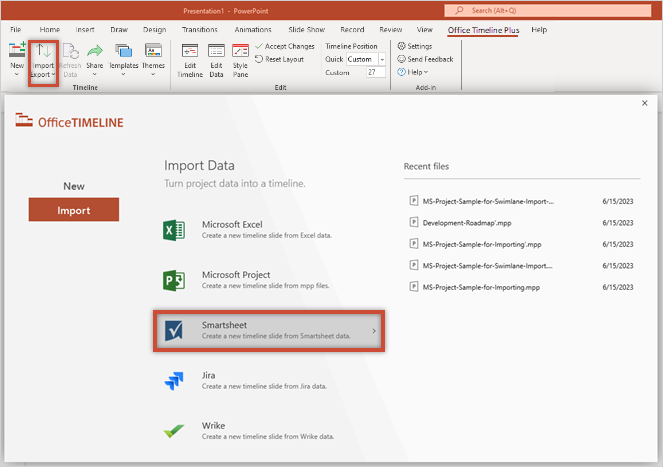Open the Style Pane
This screenshot has width=663, height=467.
tap(240, 61)
